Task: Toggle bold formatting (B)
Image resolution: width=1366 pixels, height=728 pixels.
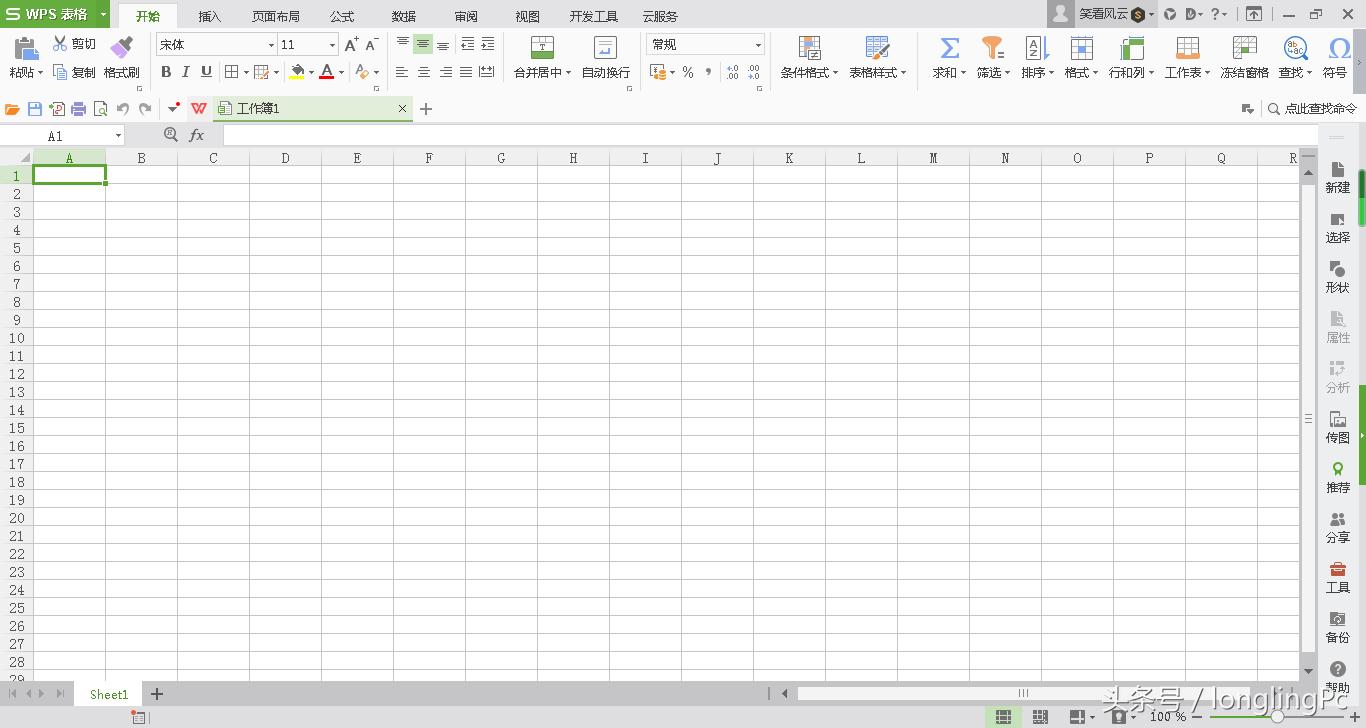Action: coord(166,72)
